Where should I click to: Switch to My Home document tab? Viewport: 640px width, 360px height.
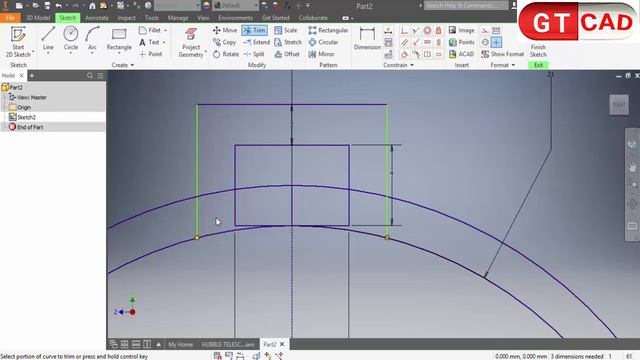click(180, 344)
